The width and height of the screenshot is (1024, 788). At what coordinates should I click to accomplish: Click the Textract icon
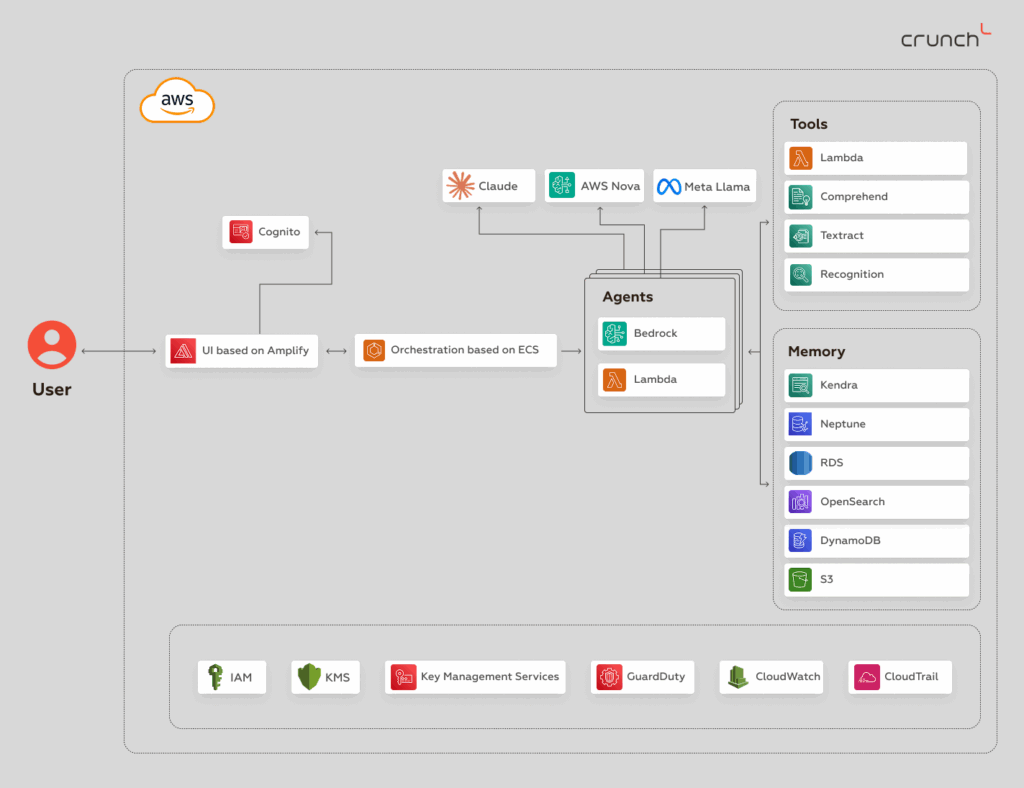tap(801, 236)
